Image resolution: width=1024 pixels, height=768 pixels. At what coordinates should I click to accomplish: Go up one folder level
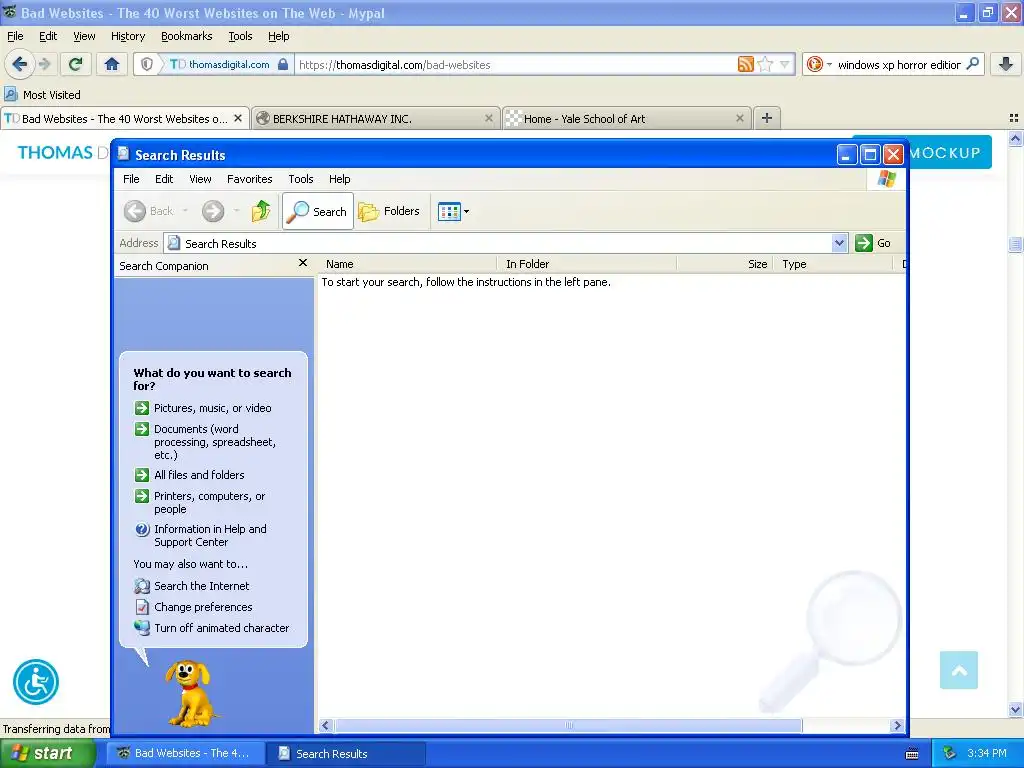tap(261, 211)
